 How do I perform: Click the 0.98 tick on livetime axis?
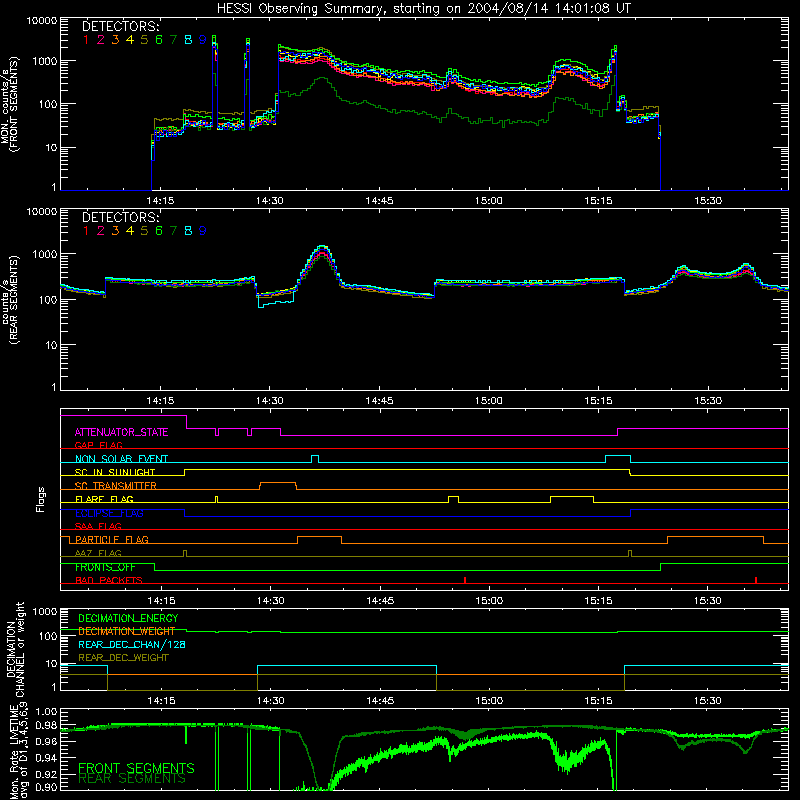click(x=47, y=726)
